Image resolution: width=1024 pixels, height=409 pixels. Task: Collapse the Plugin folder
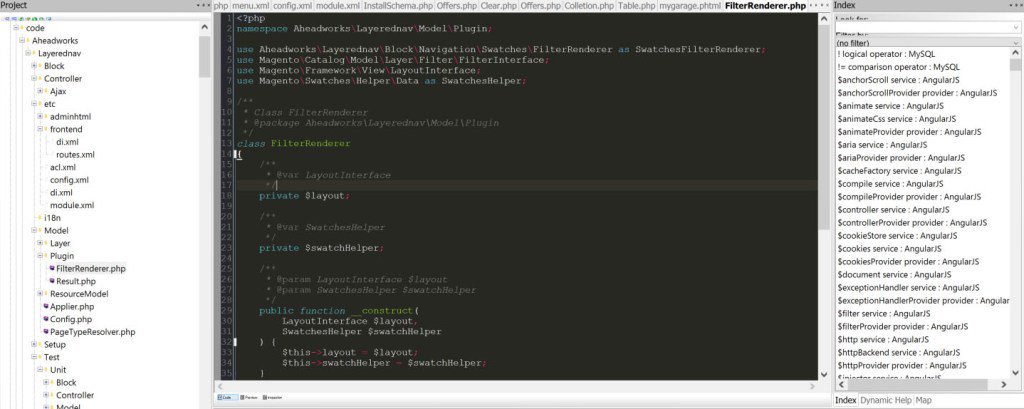(40, 256)
